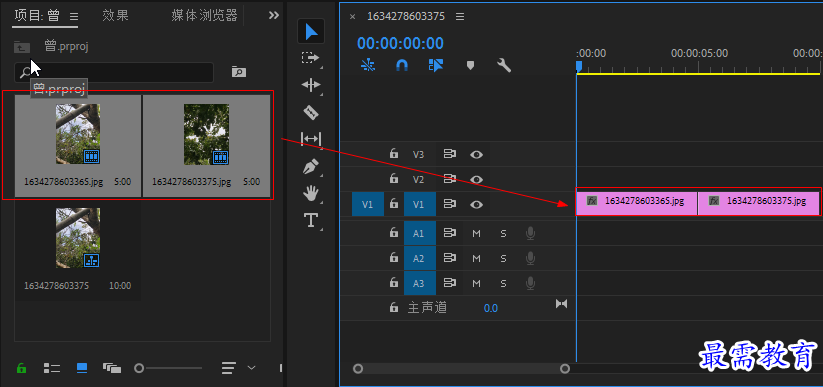This screenshot has height=387, width=823.
Task: Toggle sync lock on V2 track
Action: [x=449, y=180]
